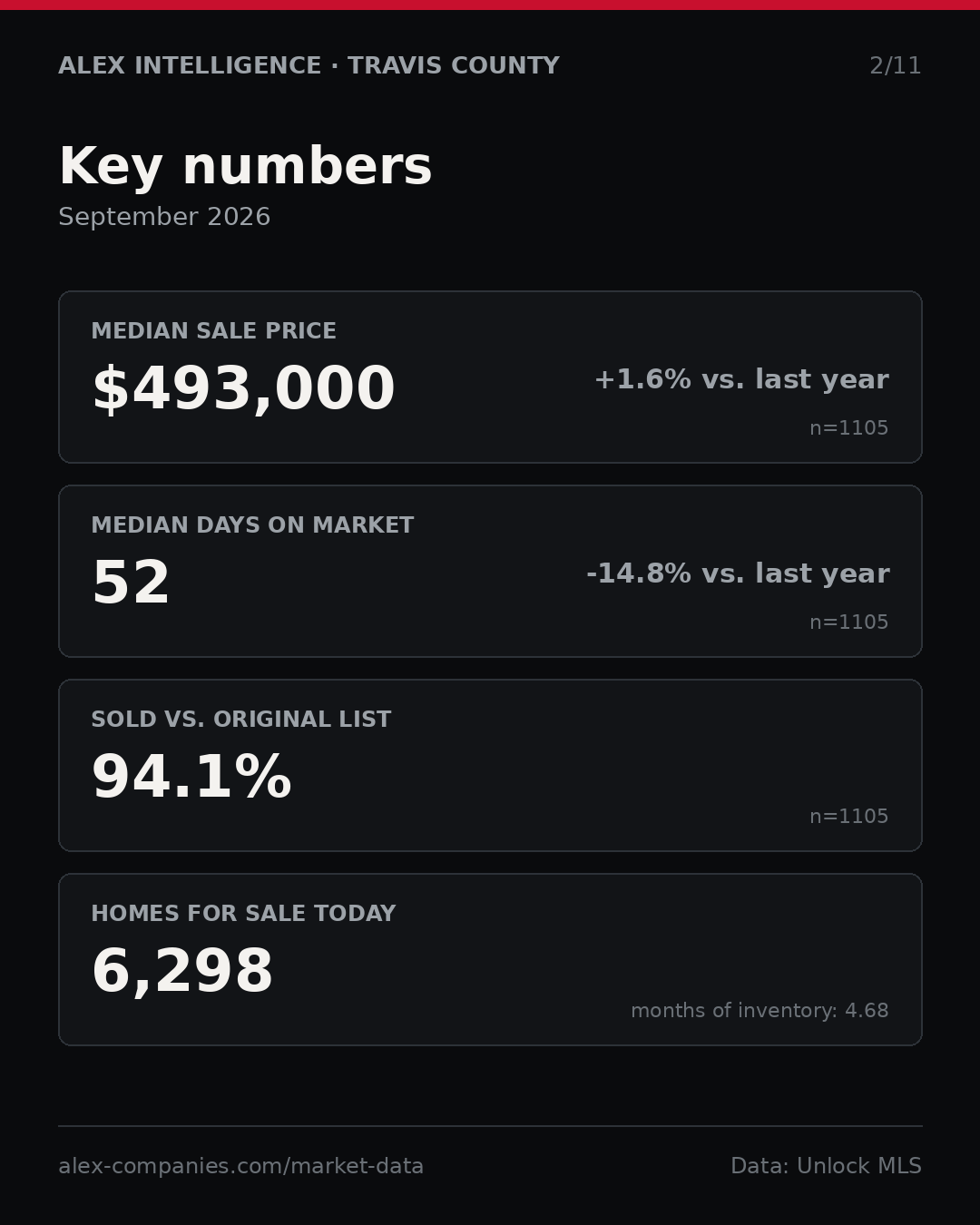The width and height of the screenshot is (980, 1225).
Task: Click the Data: Unlock MLS credit
Action: [826, 1166]
